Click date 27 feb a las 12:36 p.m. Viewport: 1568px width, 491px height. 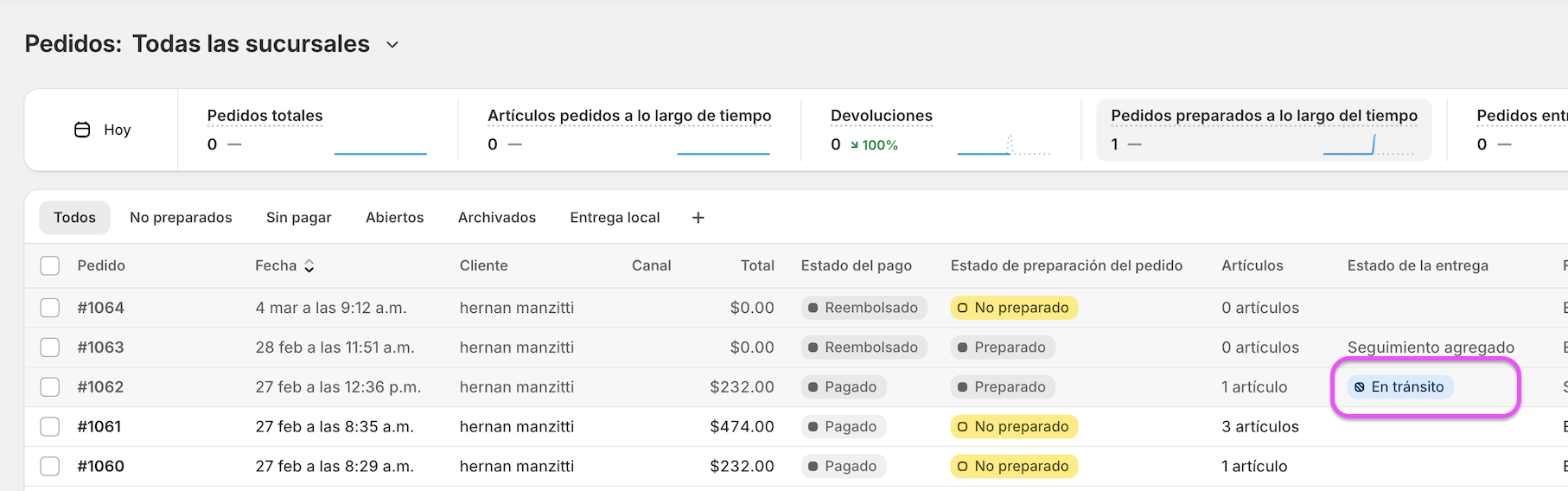click(338, 387)
